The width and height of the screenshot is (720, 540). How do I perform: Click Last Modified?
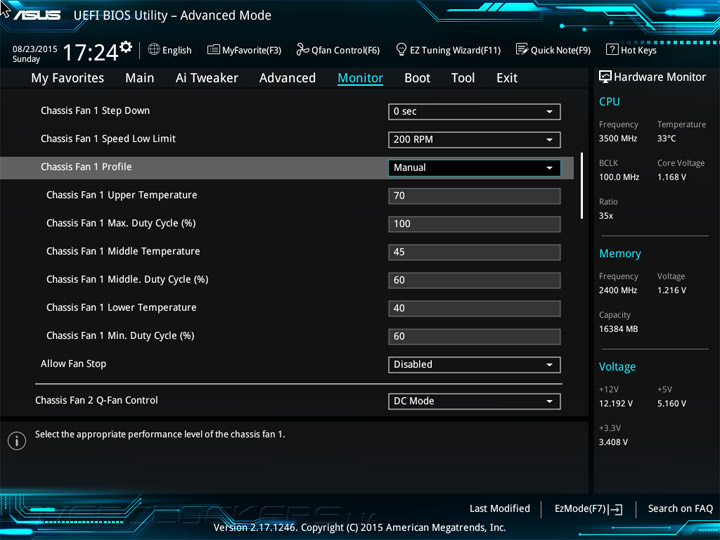point(500,508)
